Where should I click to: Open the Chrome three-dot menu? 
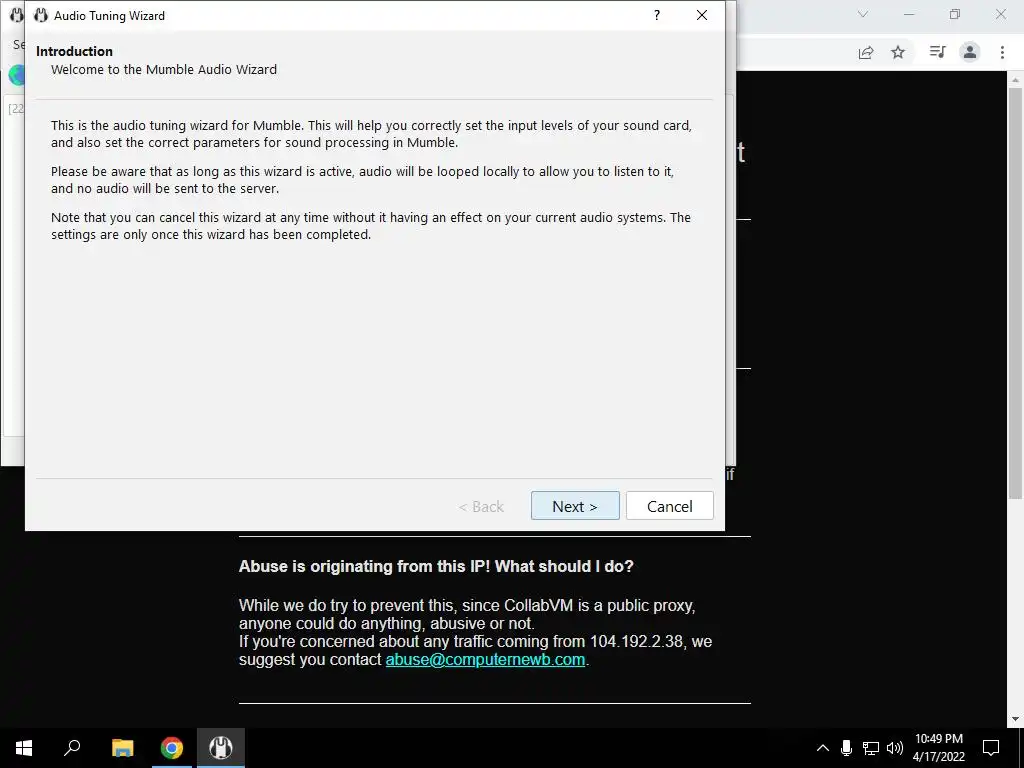1002,52
